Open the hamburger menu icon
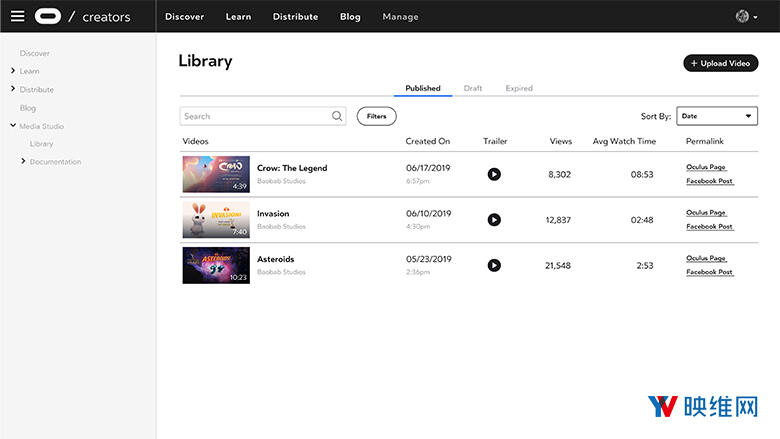780x439 pixels. [x=17, y=16]
